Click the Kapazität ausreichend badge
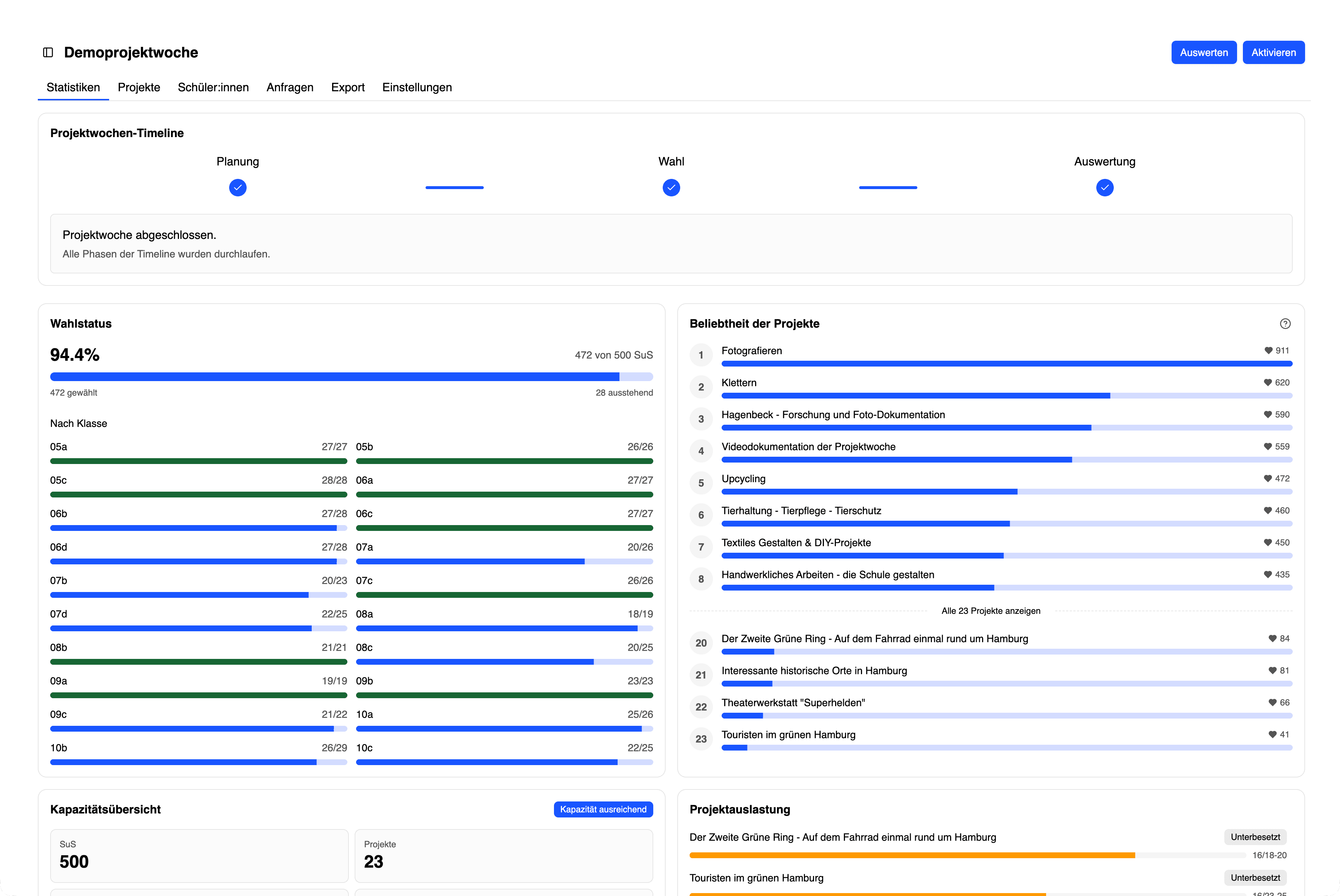 pos(603,809)
